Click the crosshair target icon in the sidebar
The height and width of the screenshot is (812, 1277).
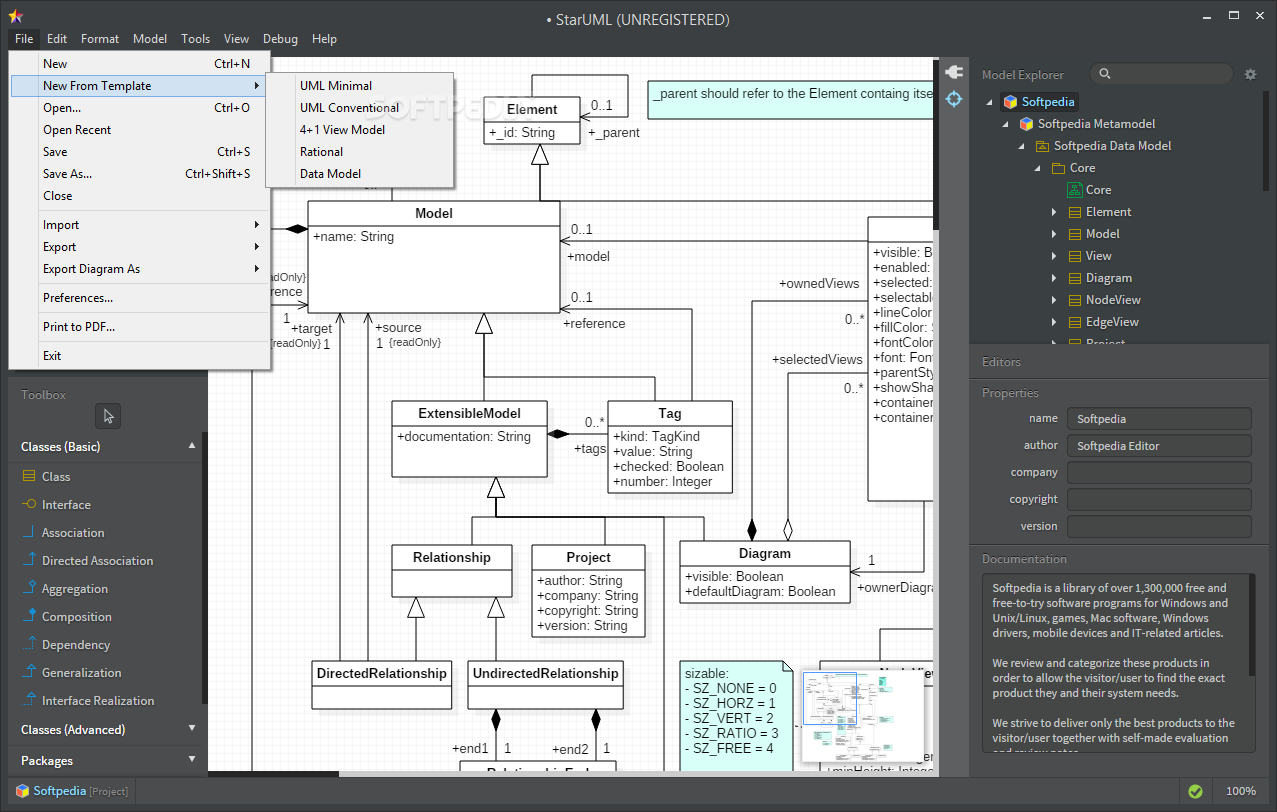click(953, 99)
